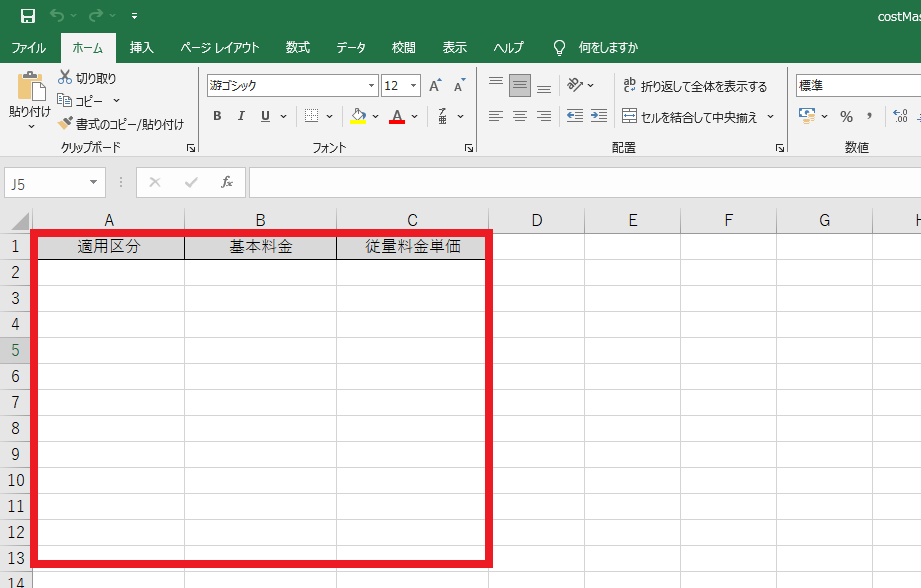The height and width of the screenshot is (588, 921).
Task: Open the font name dropdown (游ゴシック)
Action: coord(372,86)
